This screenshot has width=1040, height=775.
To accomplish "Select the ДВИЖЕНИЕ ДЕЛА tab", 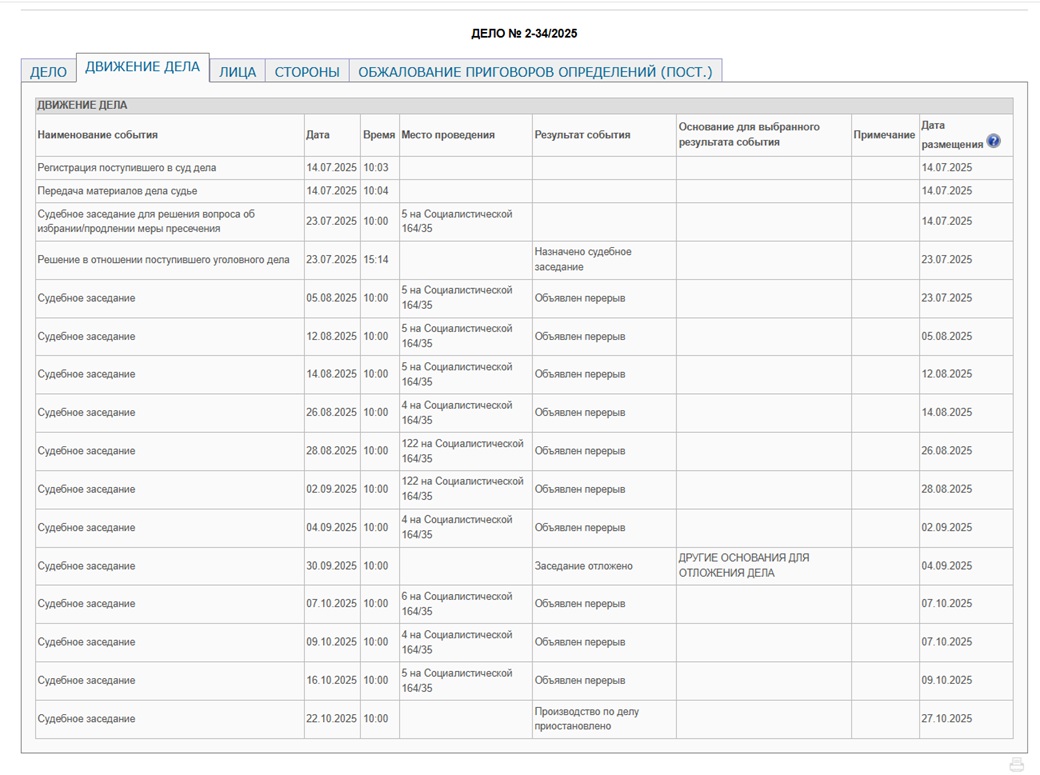I will [x=142, y=67].
